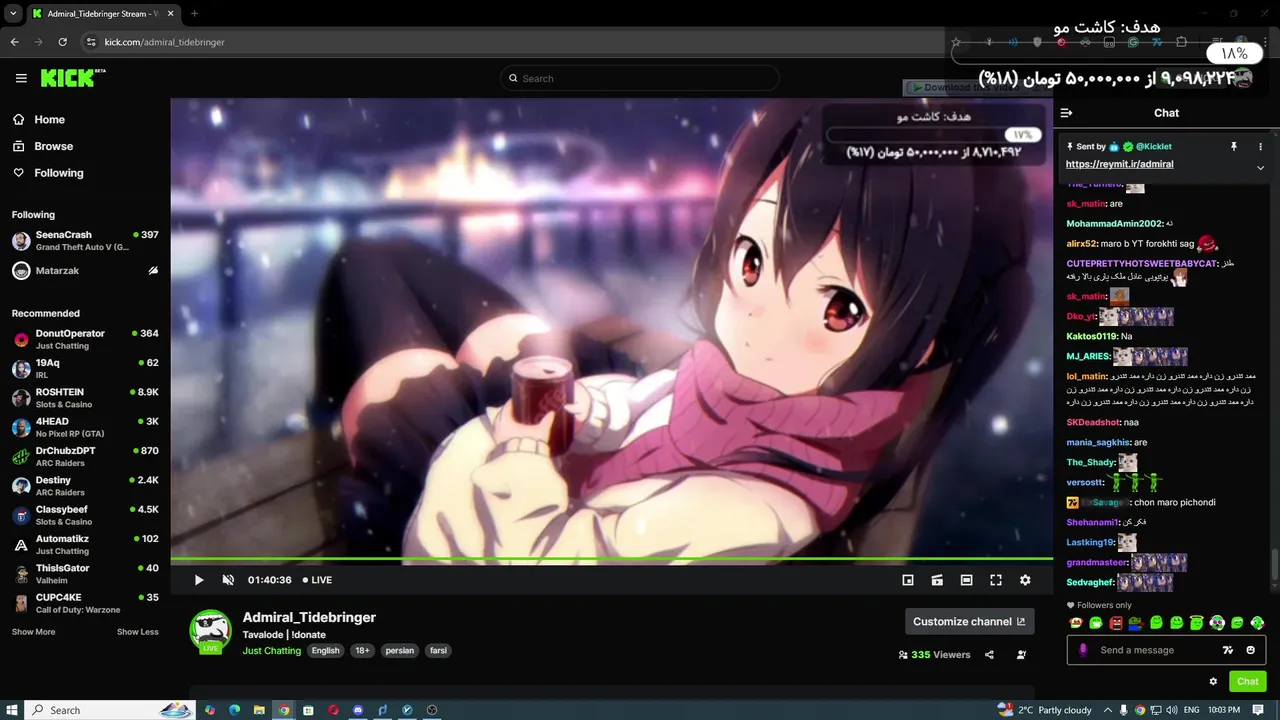Open Classybeef recommended channel
The height and width of the screenshot is (720, 1280).
click(x=85, y=515)
